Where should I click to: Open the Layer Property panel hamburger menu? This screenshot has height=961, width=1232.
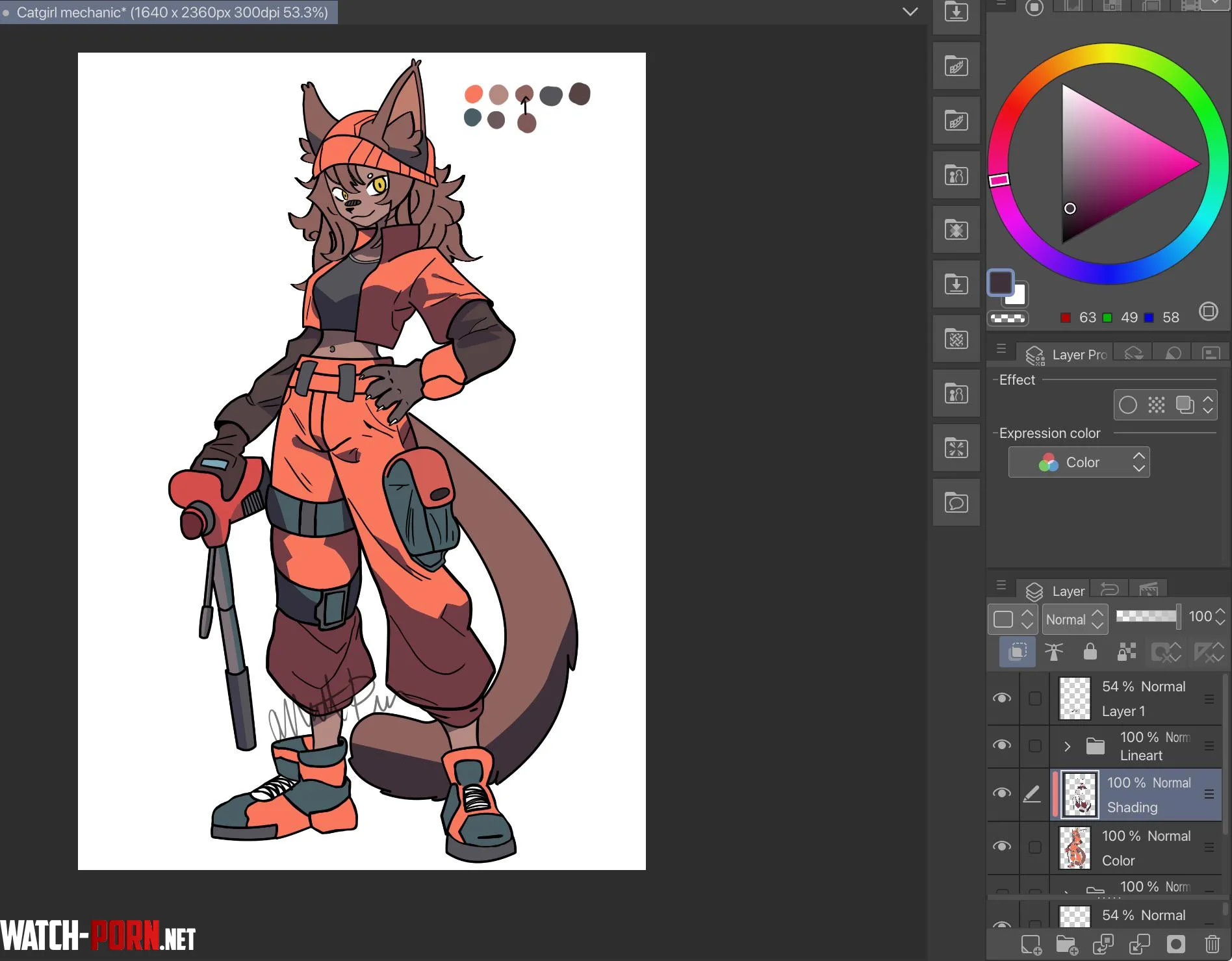[1001, 349]
